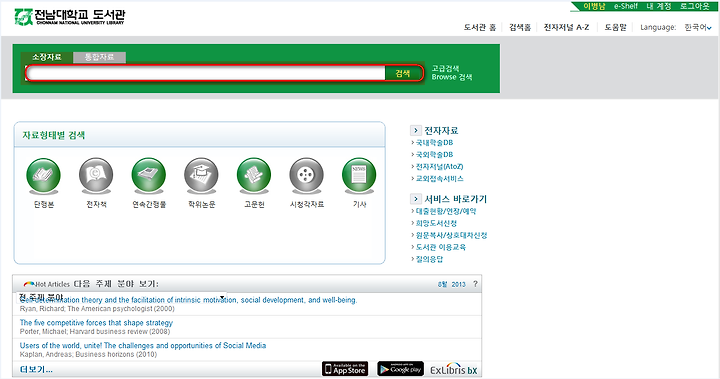Open the 전 주제 분야 subject dropdown
720x379 pixels.
(x=122, y=297)
